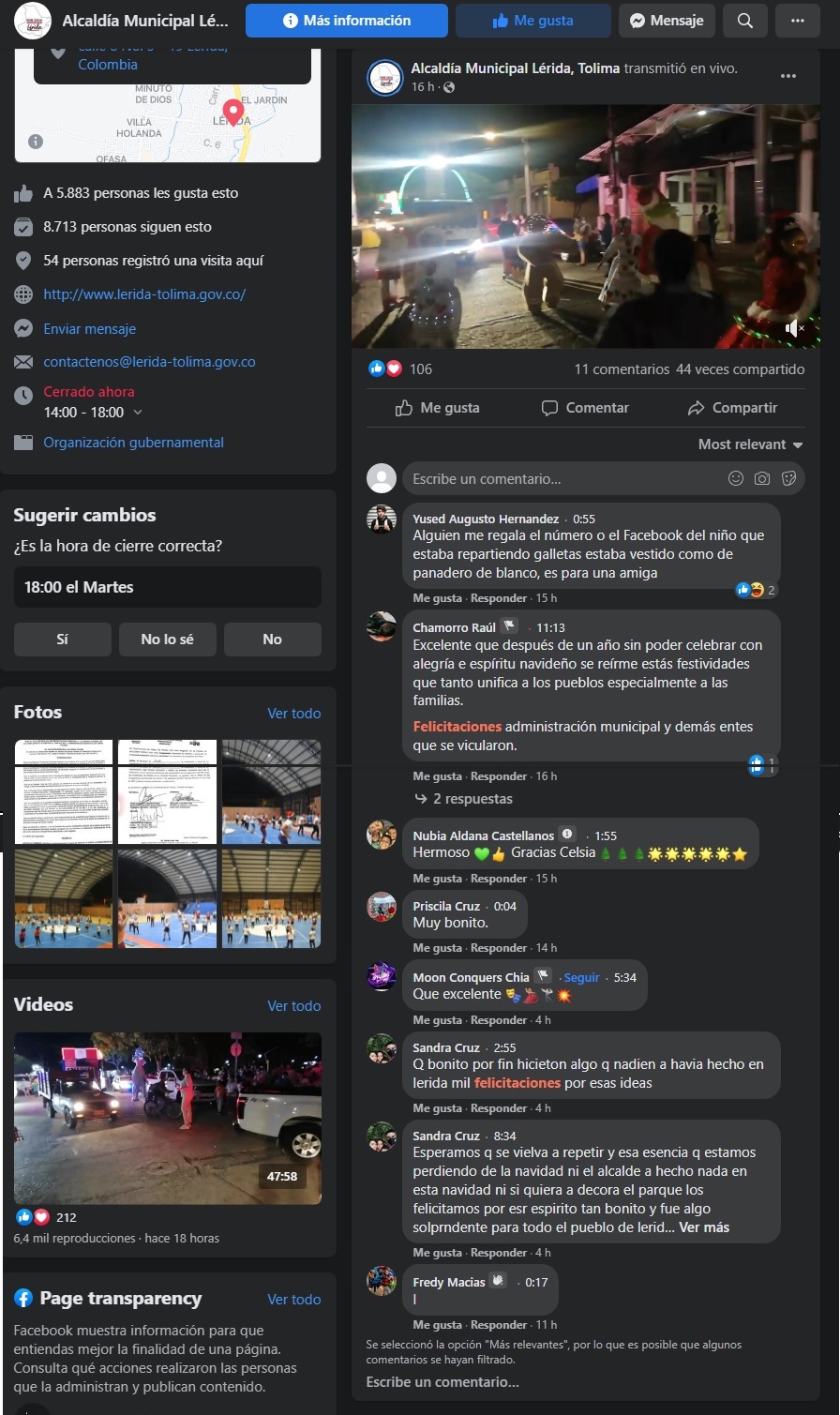This screenshot has width=840, height=1415.
Task: Click the badge next to Nubia Aldana Castellanos
Action: tap(567, 835)
